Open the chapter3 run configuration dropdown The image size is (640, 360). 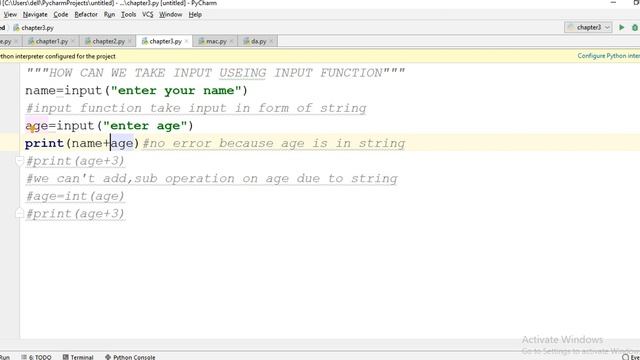[588, 27]
